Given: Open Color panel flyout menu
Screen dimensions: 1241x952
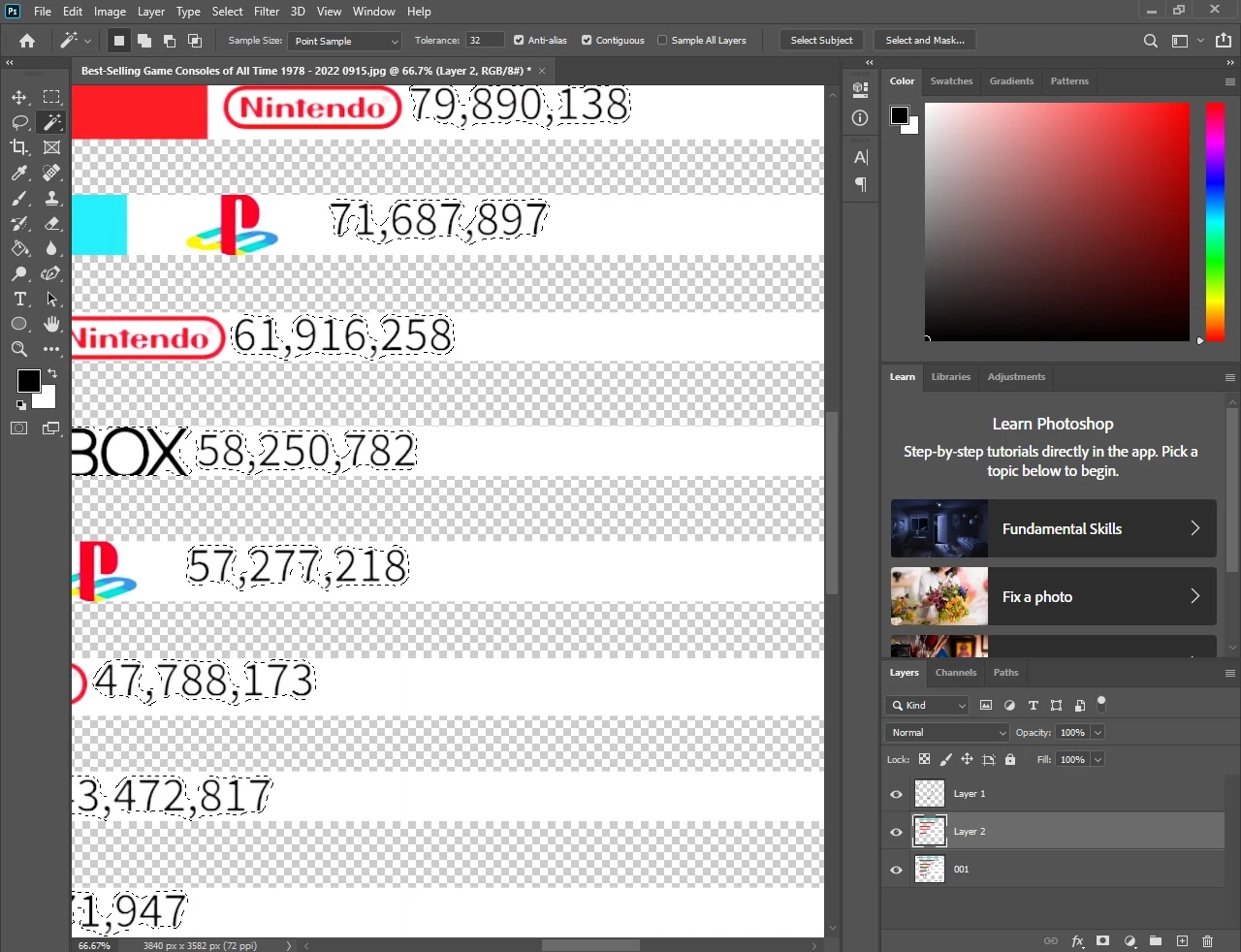Looking at the screenshot, I should coord(1229,81).
